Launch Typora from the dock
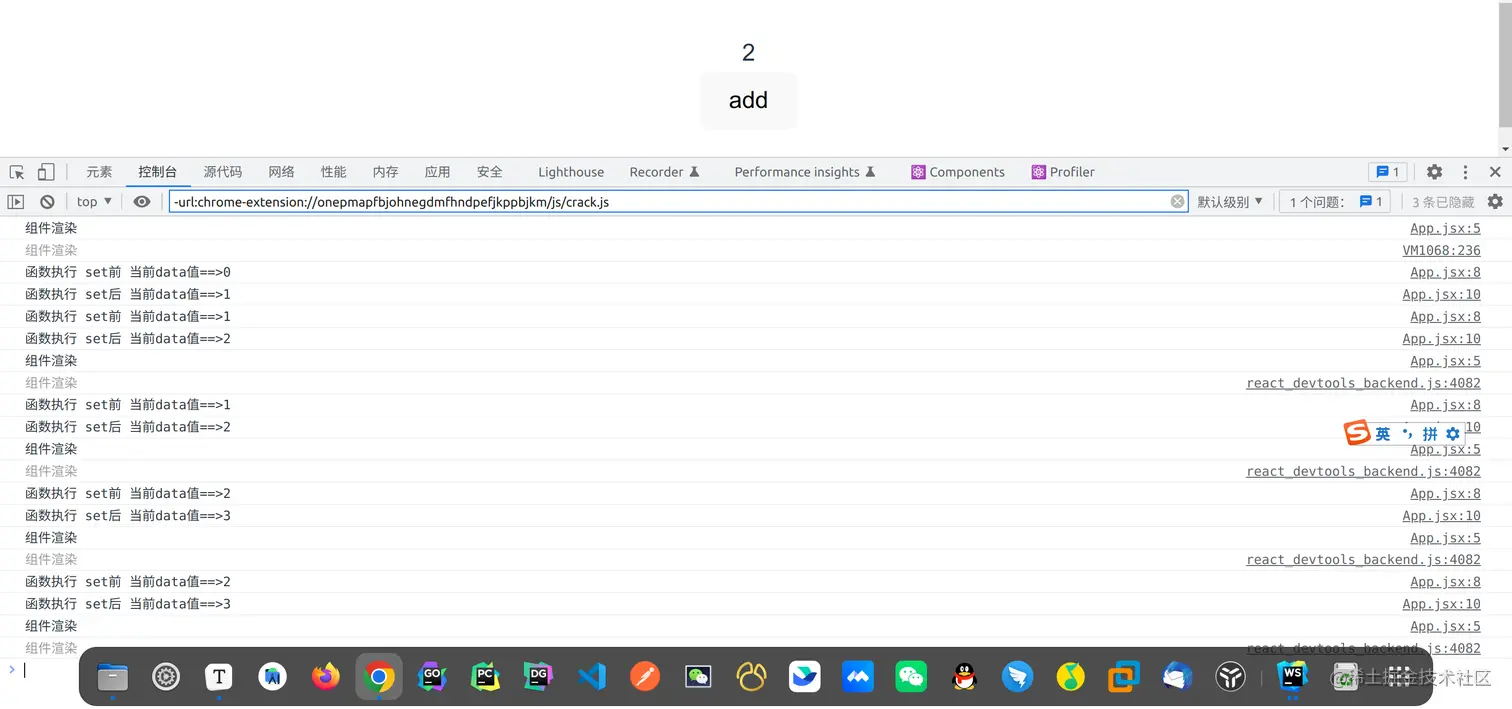The width and height of the screenshot is (1512, 709). (219, 677)
